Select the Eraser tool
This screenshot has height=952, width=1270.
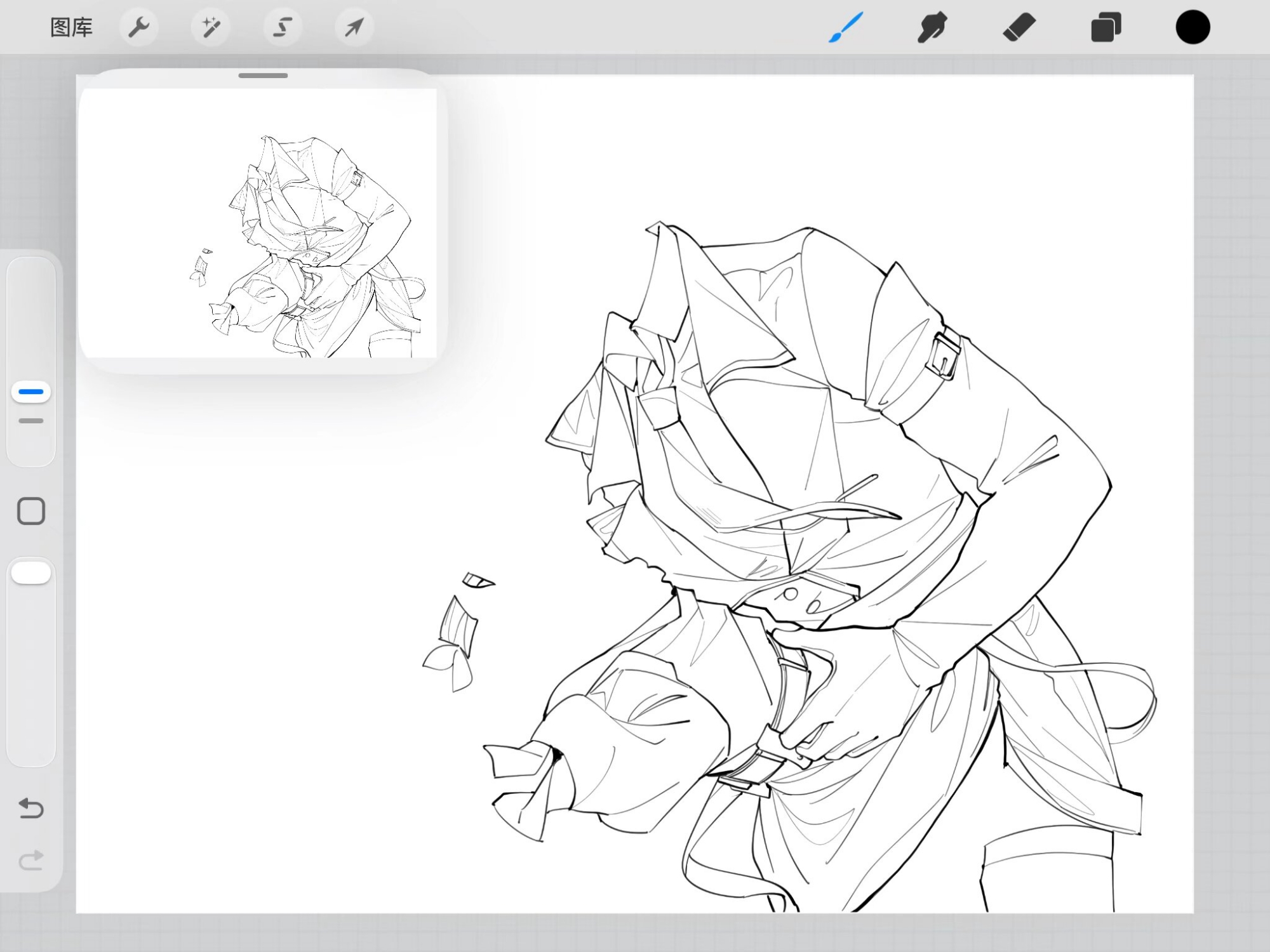click(1019, 28)
